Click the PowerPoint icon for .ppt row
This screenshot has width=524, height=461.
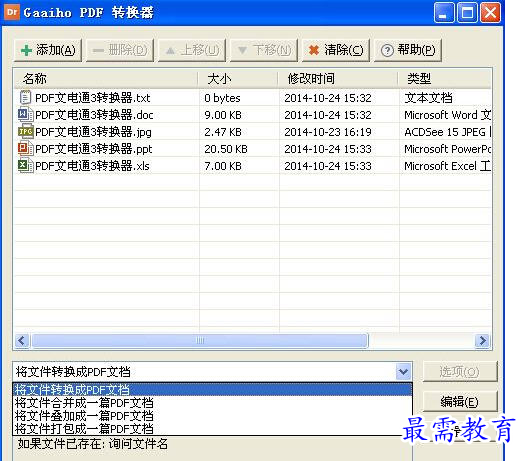pos(25,148)
